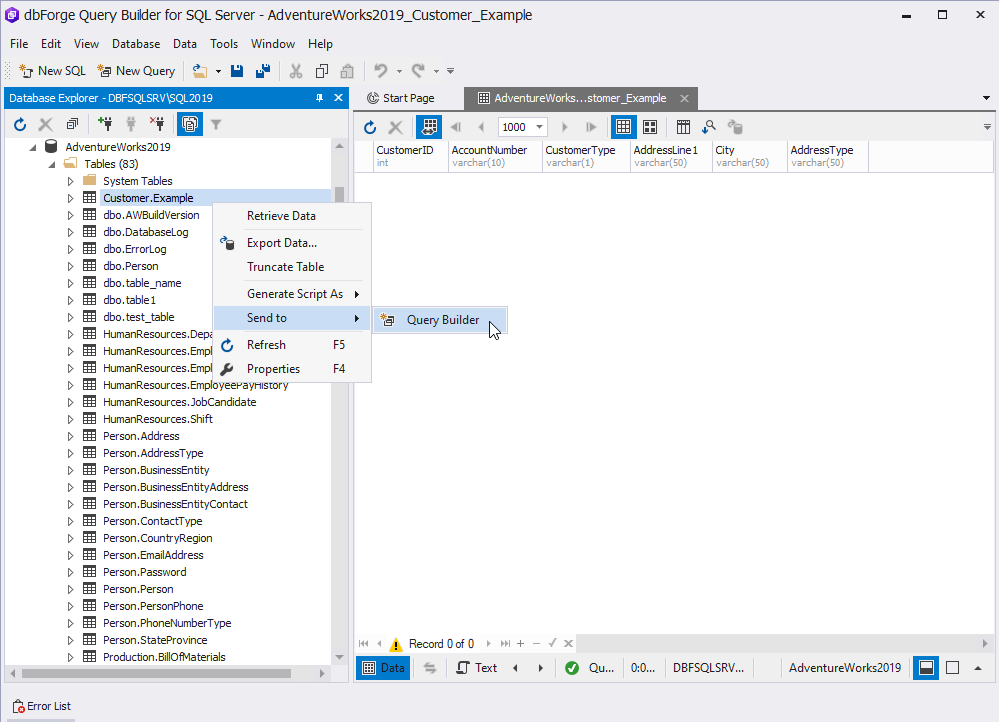
Task: Open the 1000 page size dropdown
Action: pyautogui.click(x=539, y=127)
